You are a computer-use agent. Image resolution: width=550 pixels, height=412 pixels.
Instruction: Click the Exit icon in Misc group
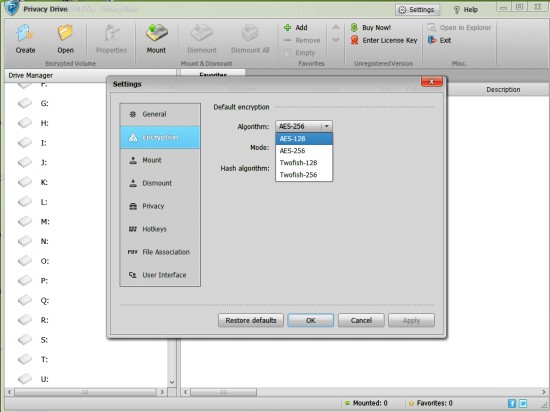pyautogui.click(x=431, y=40)
